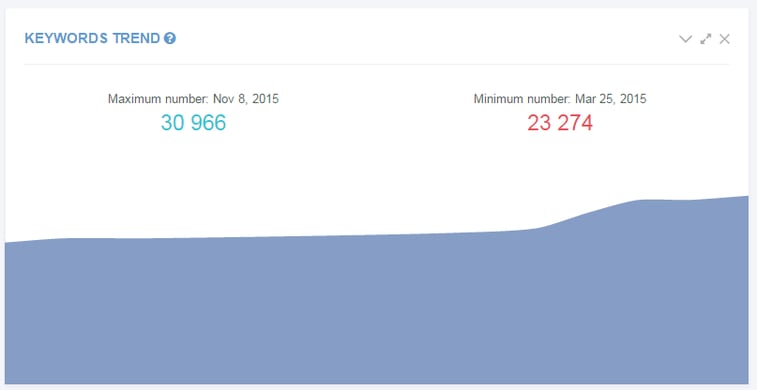Click the long flat section of the trend line

pyautogui.click(x=290, y=237)
